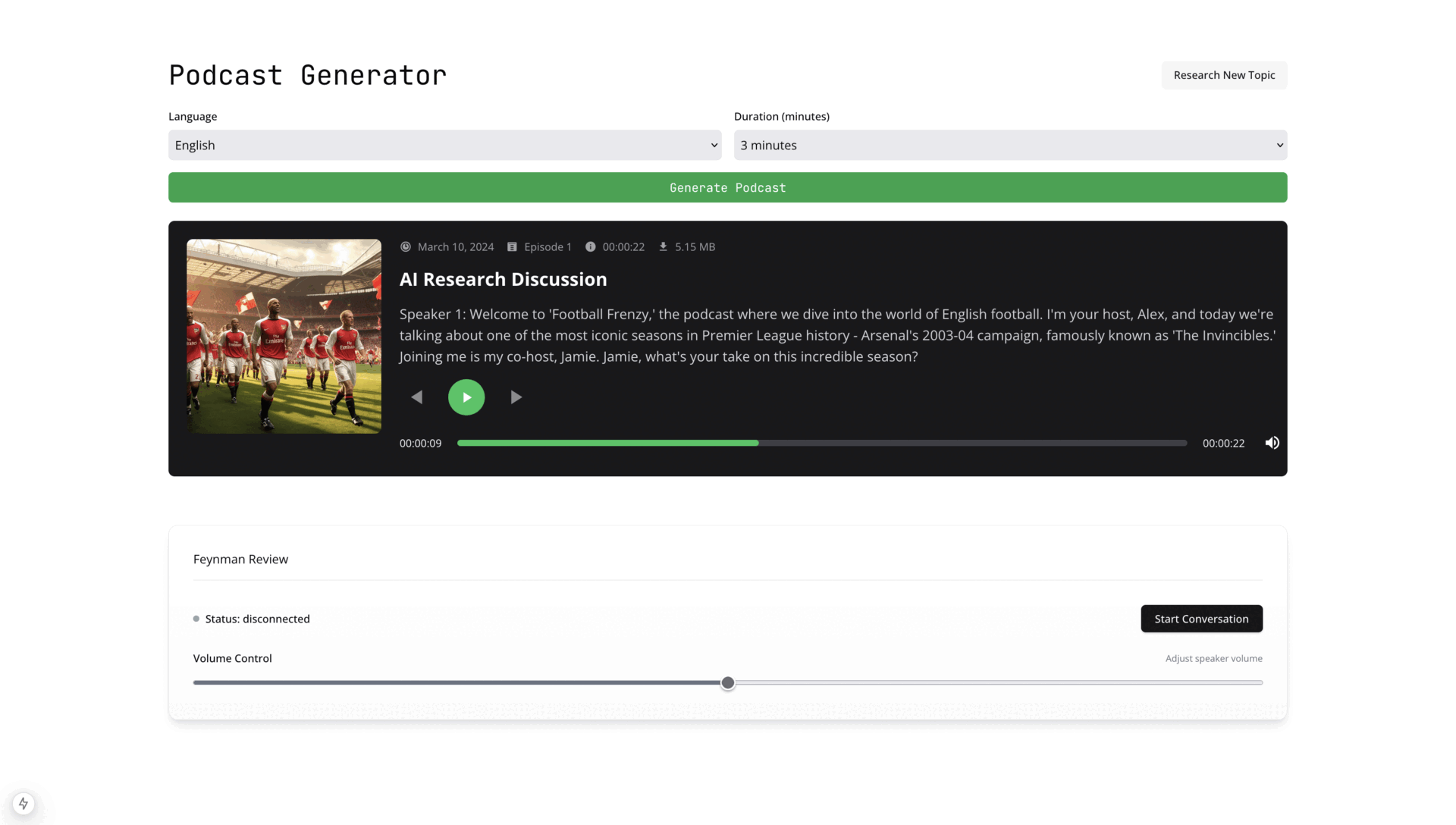
Task: Seek within the audio progress bar
Action: [821, 443]
